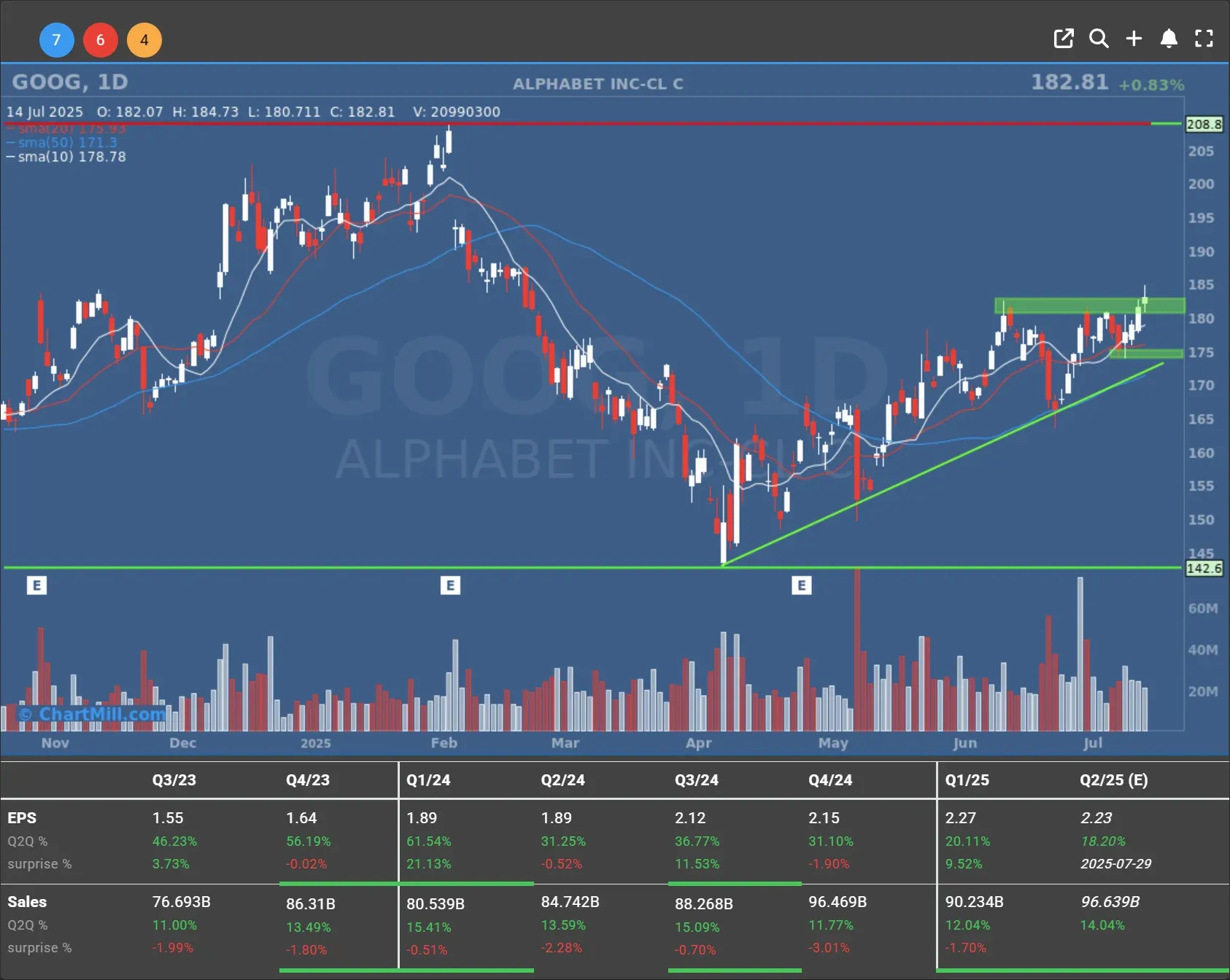Click EPS value 2.27
Viewport: 1230px width, 980px height.
pyautogui.click(x=961, y=818)
